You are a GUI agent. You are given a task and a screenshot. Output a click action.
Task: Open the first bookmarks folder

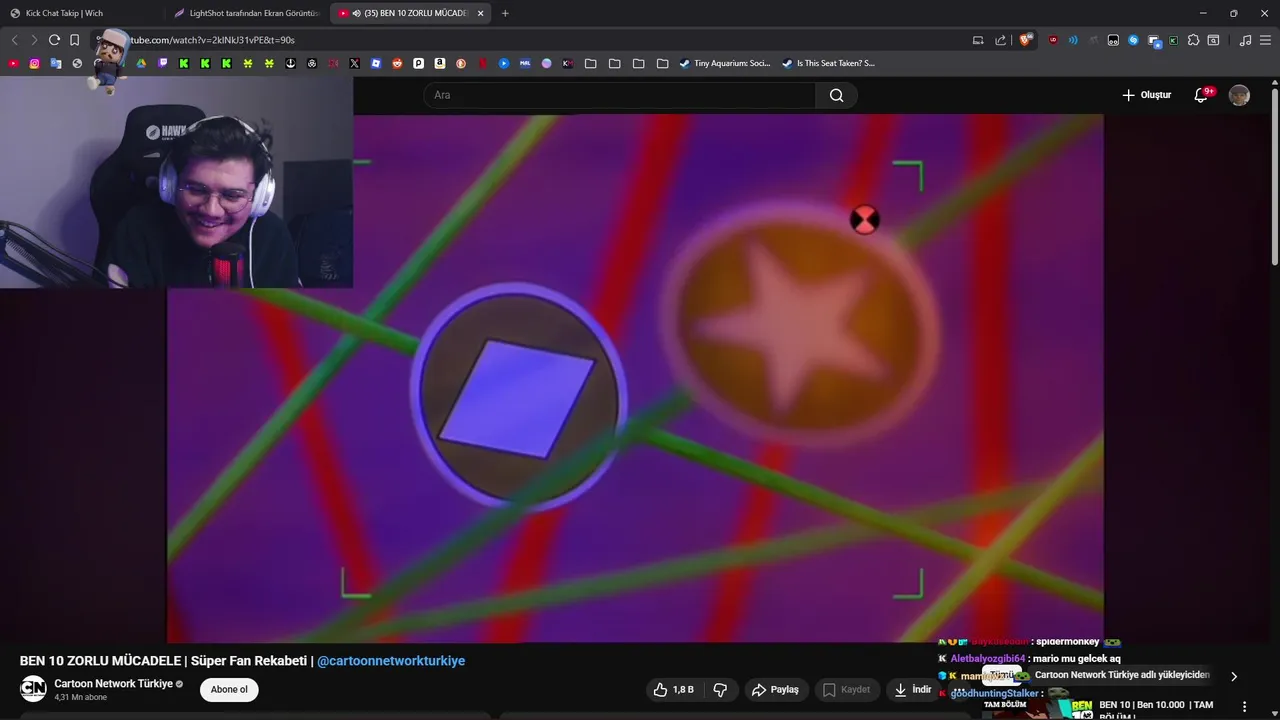[591, 63]
